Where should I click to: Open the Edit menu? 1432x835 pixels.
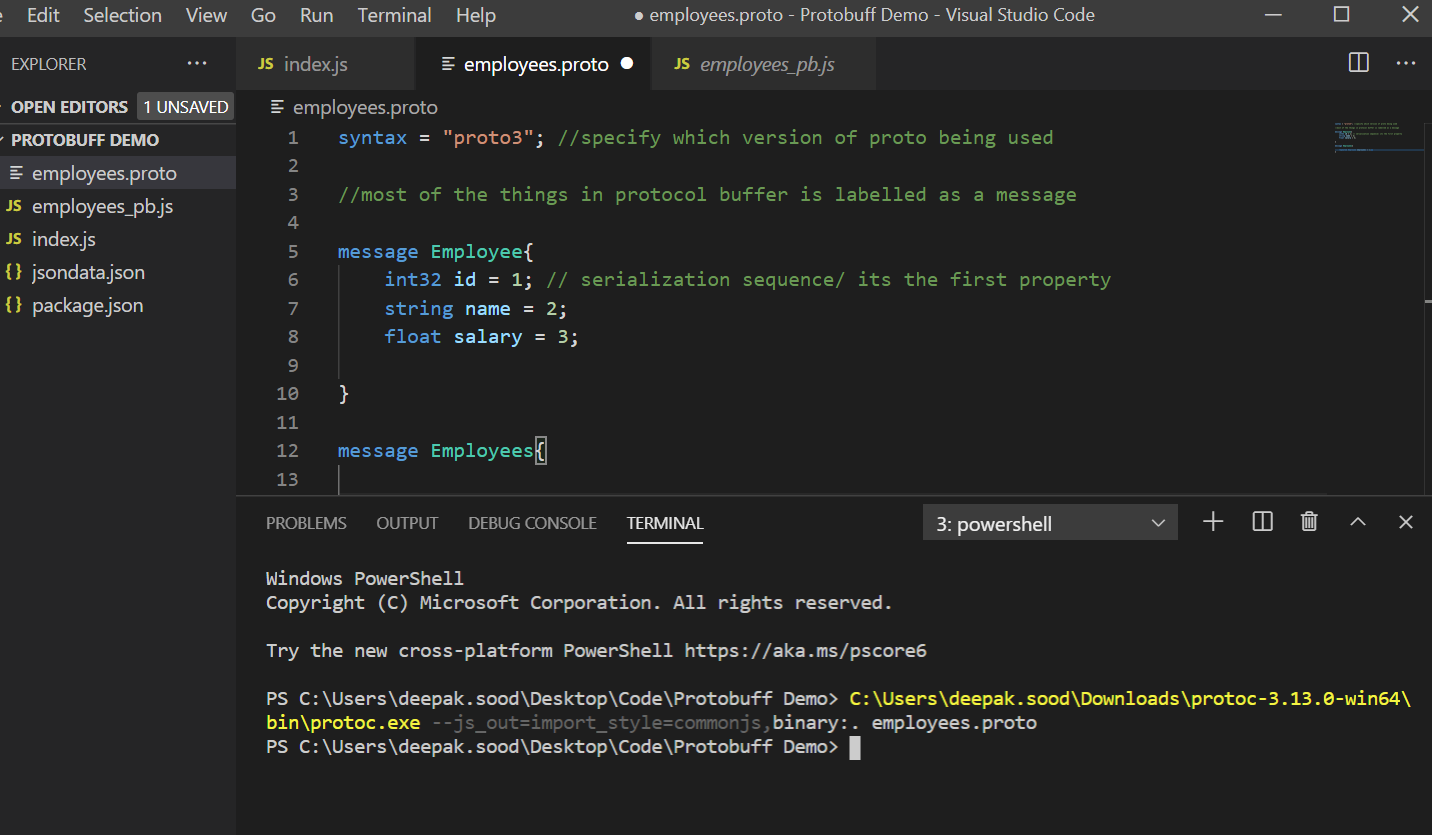[43, 15]
